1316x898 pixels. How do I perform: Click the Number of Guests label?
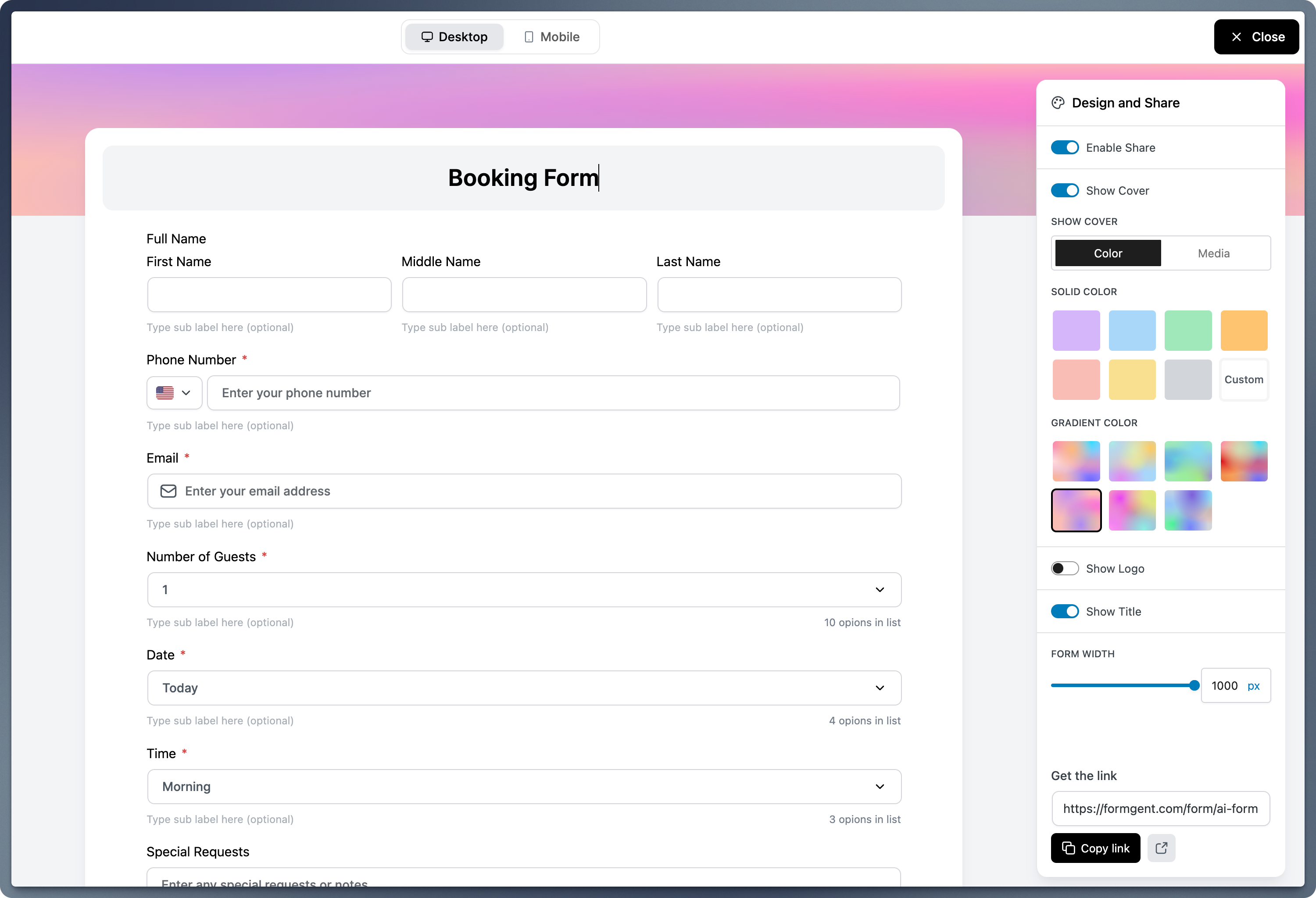tap(201, 557)
